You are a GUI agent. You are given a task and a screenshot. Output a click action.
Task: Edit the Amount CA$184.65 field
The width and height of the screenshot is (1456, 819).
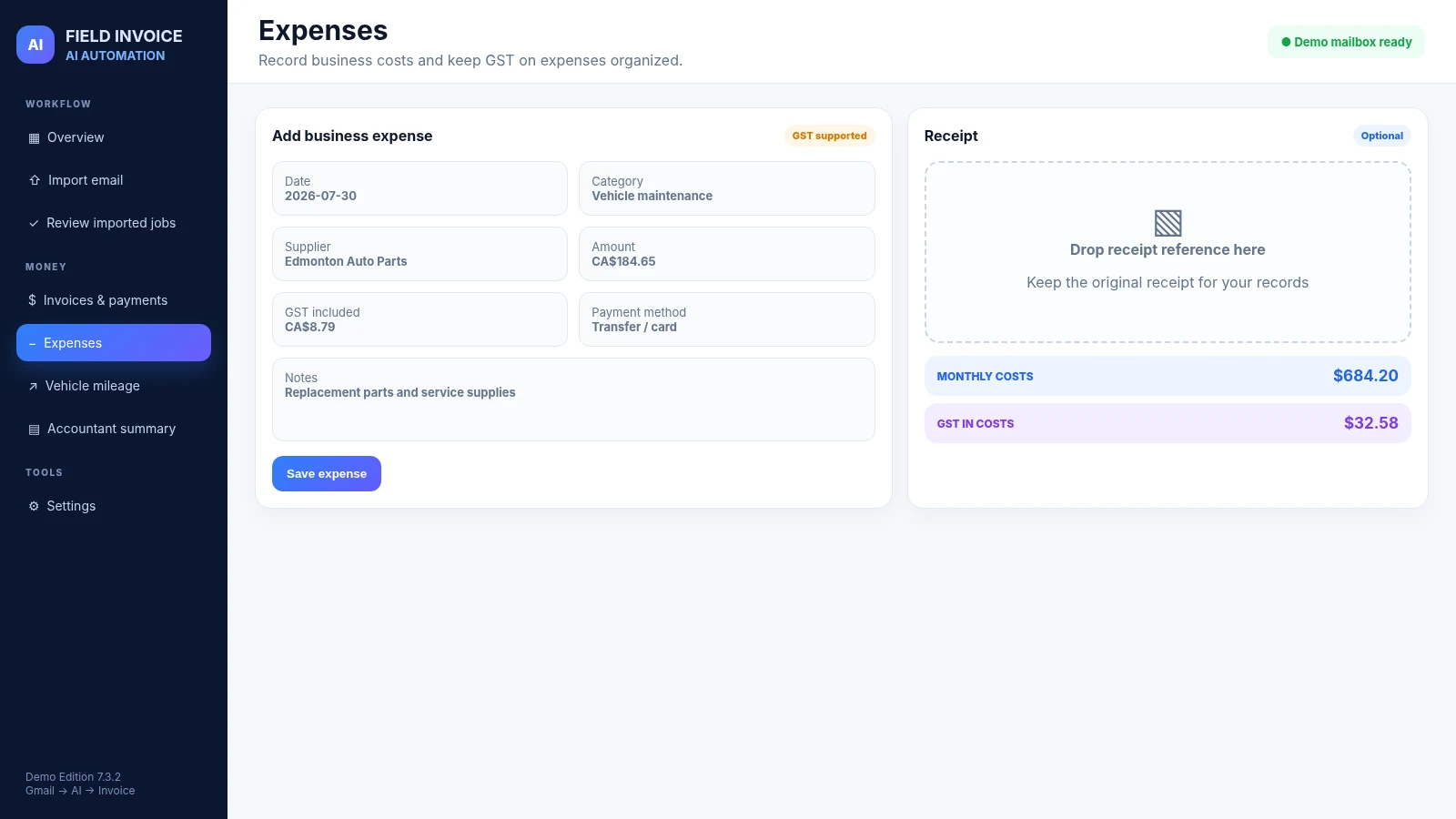coord(727,254)
